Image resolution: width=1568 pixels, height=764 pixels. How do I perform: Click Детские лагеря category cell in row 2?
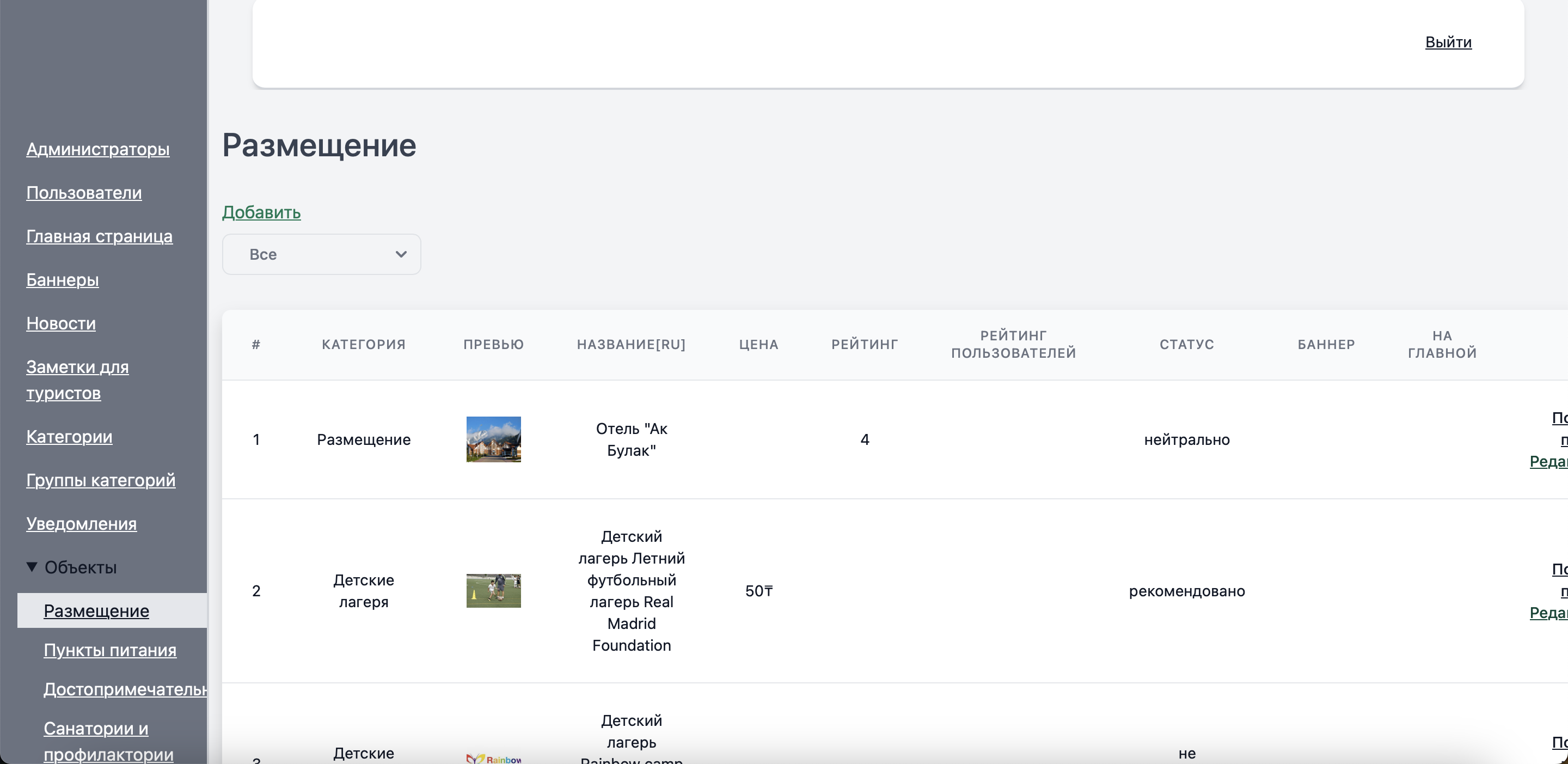363,590
